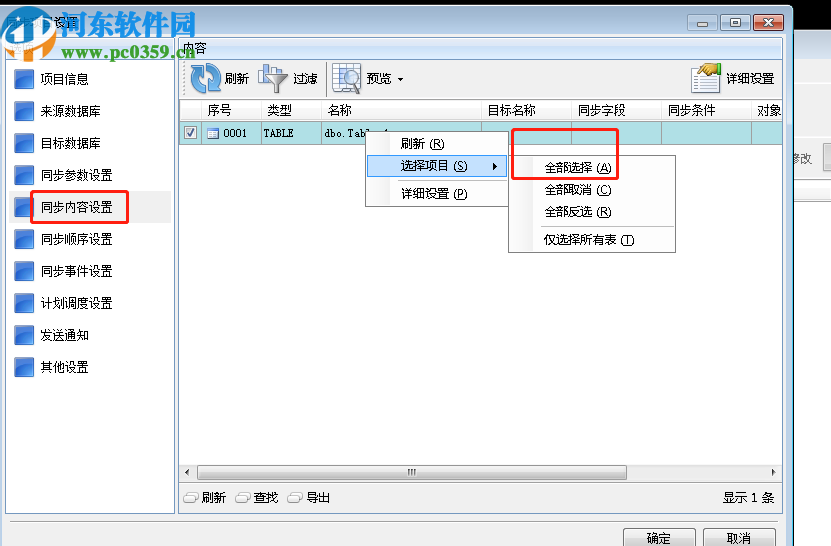This screenshot has width=831, height=546.
Task: Select 同步参数设置 in sidebar
Action: [77, 175]
